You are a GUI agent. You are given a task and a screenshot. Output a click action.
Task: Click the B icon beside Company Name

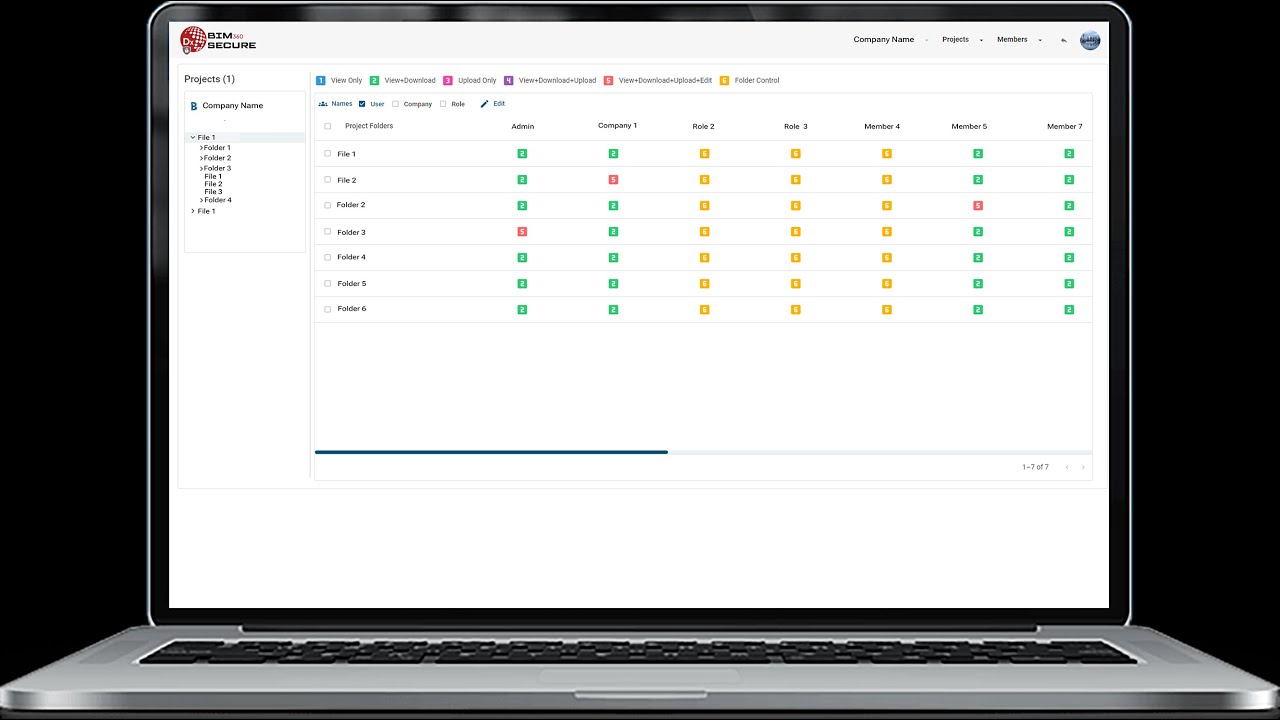pyautogui.click(x=194, y=106)
